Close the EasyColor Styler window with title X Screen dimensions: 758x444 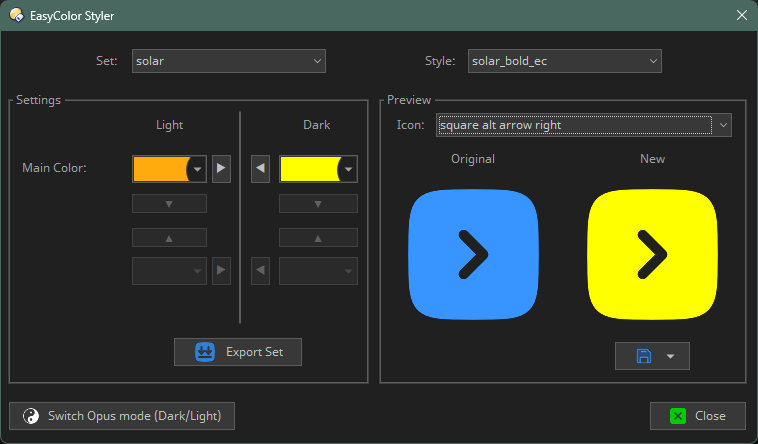742,15
